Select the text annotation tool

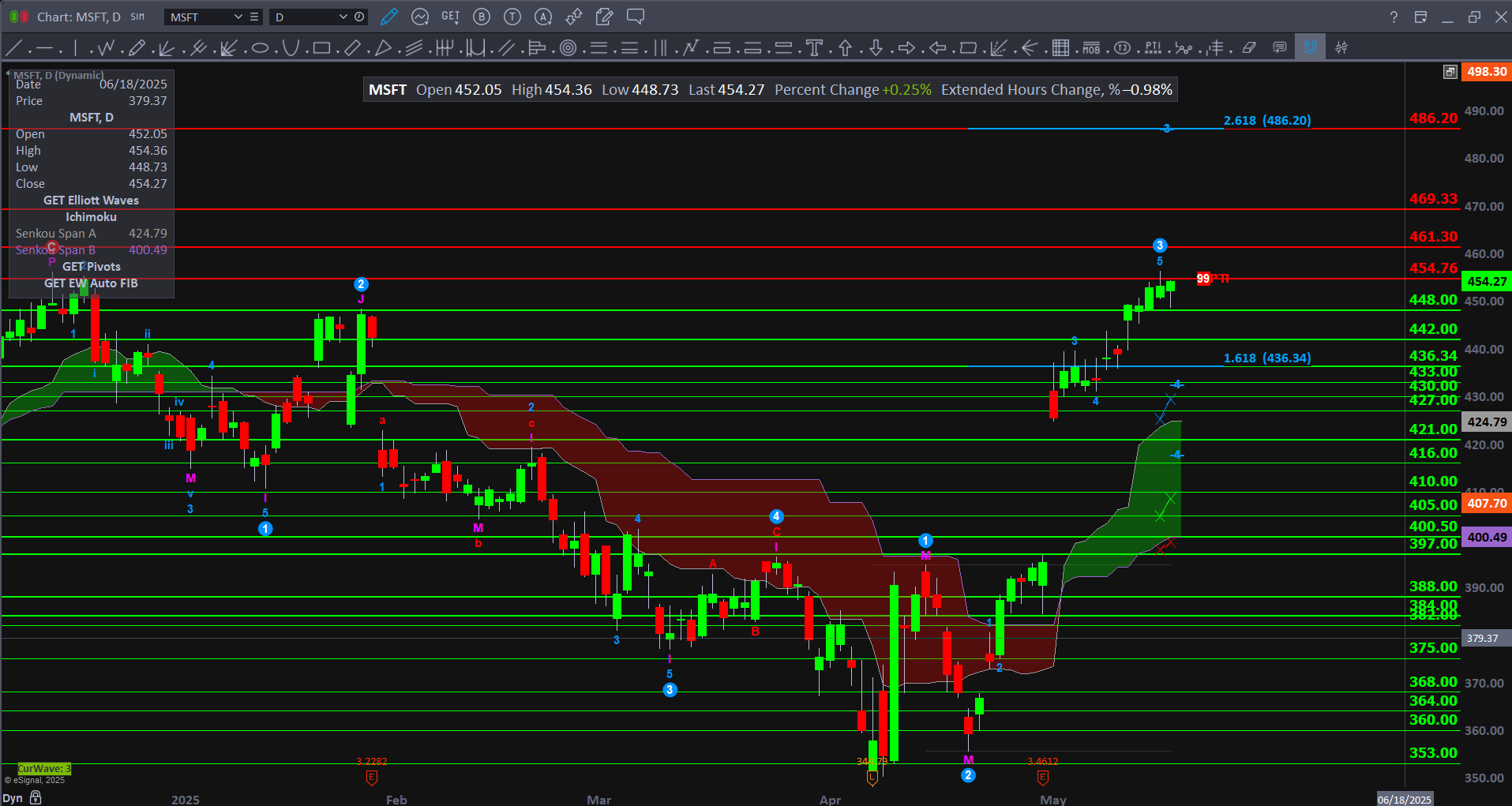pos(814,48)
